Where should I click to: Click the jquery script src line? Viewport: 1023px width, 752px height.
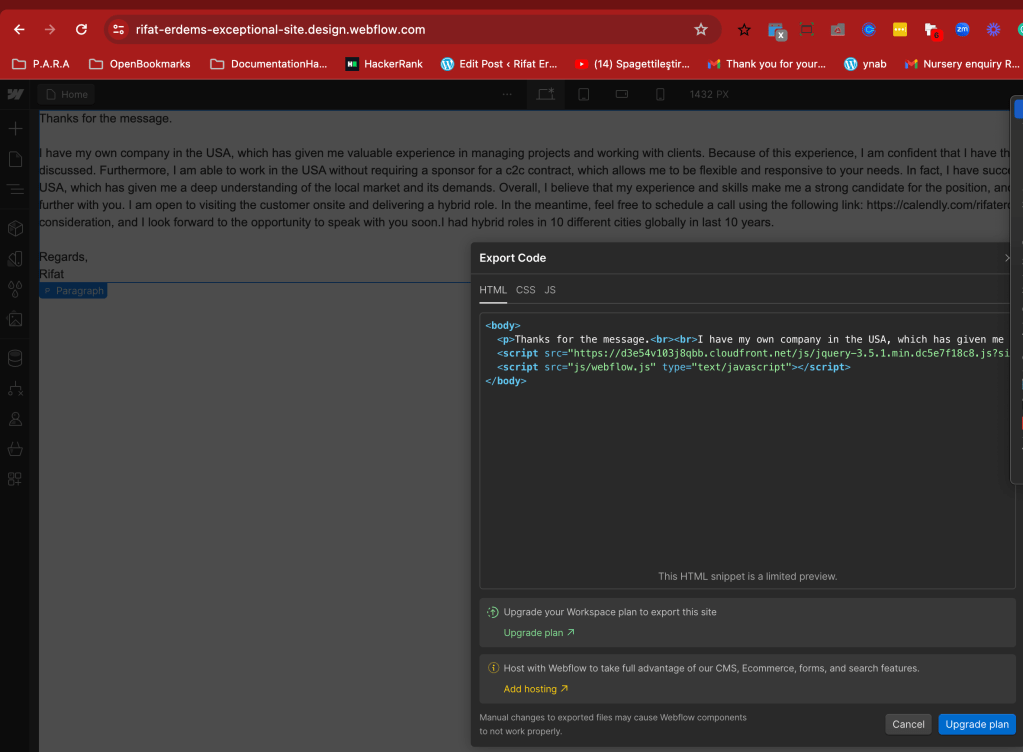753,353
